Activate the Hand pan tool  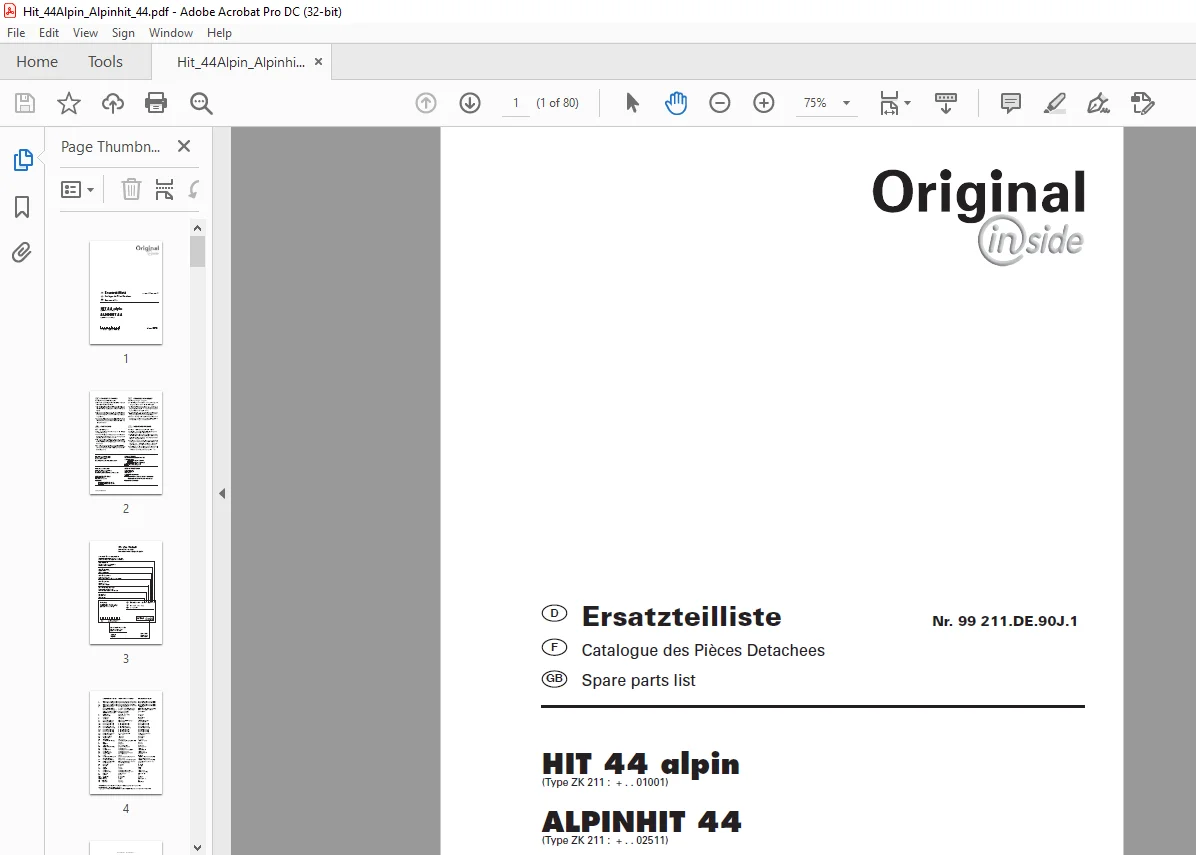[x=676, y=103]
